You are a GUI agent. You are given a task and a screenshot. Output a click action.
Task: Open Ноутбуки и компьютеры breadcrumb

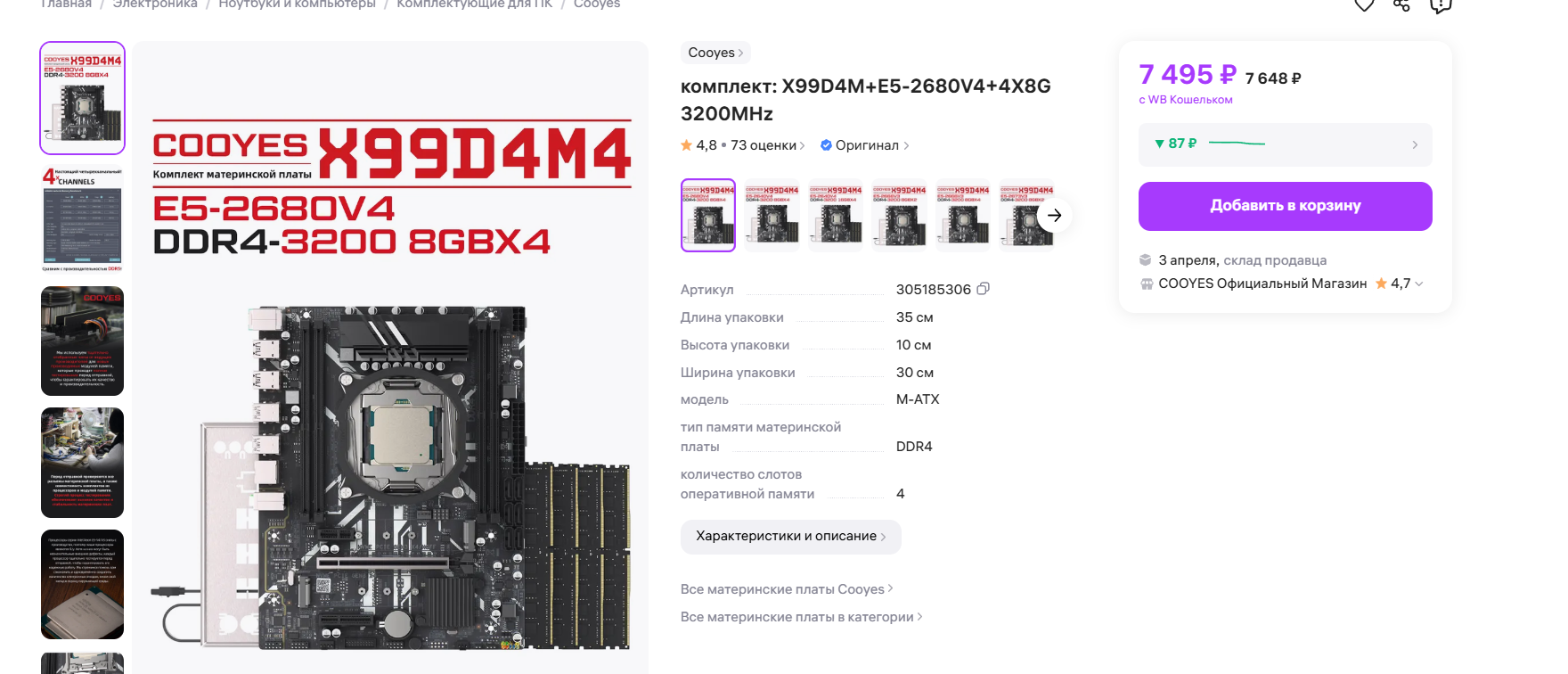pyautogui.click(x=298, y=4)
